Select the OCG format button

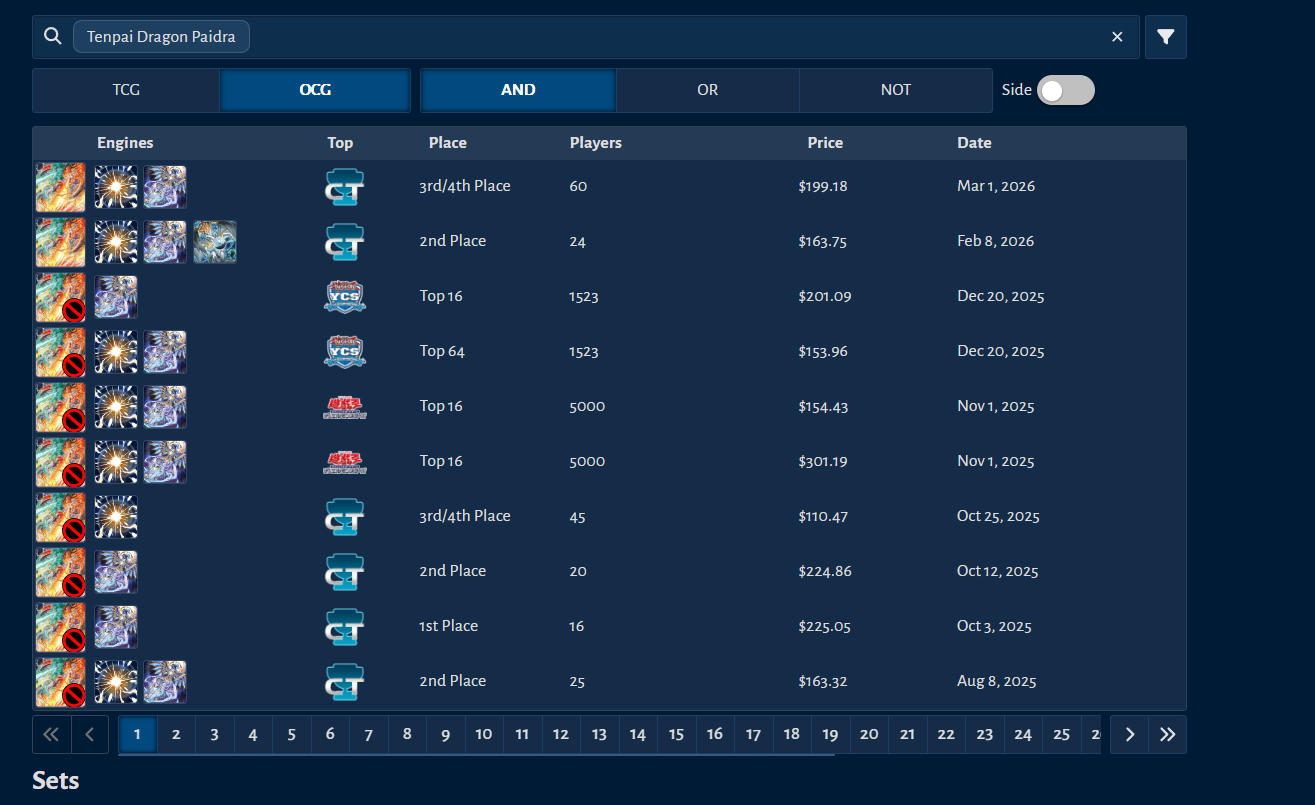(315, 90)
